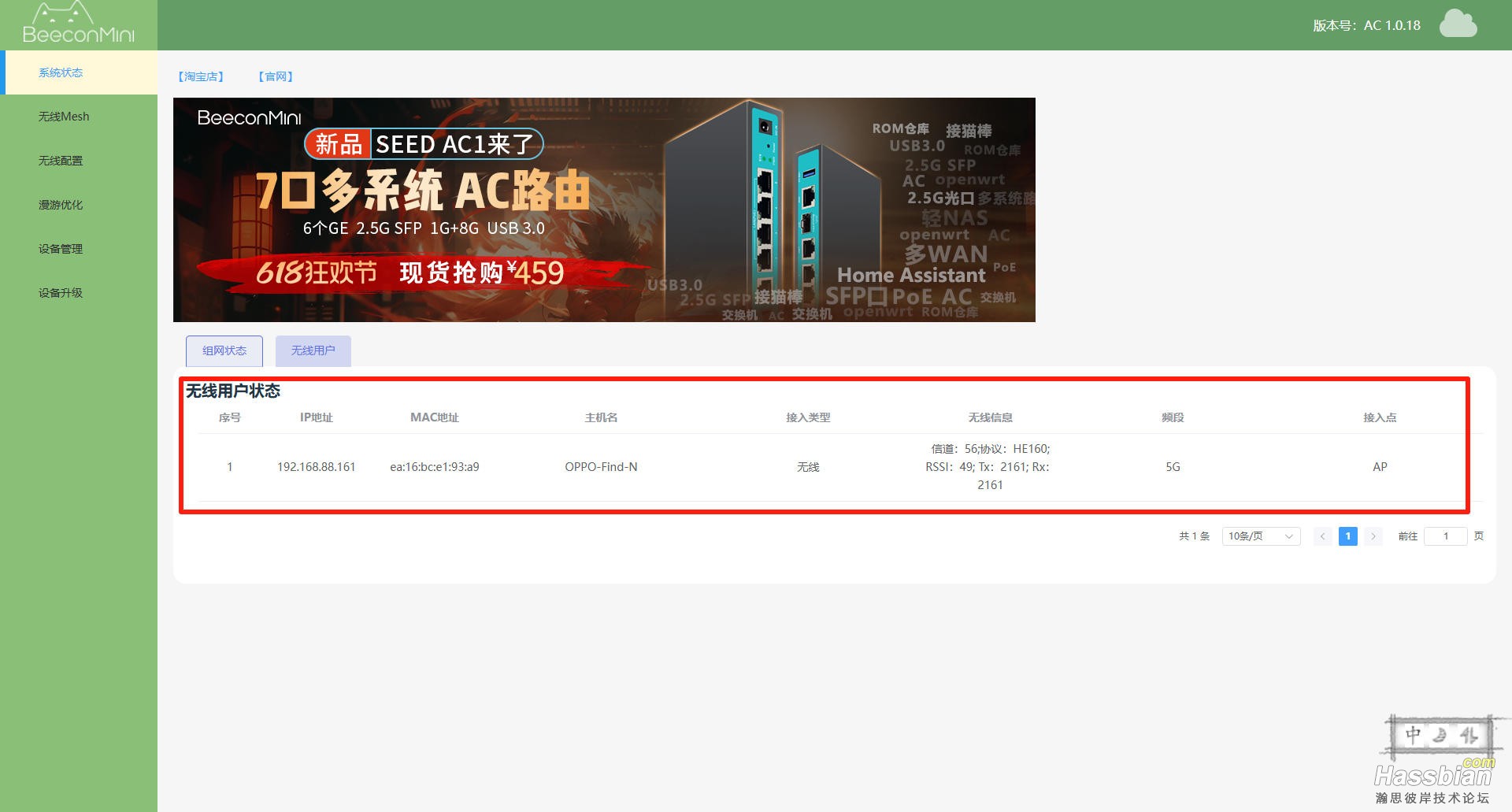Select MAC address ea:16:bc:e1:93:a9
The image size is (1512, 812).
(435, 467)
